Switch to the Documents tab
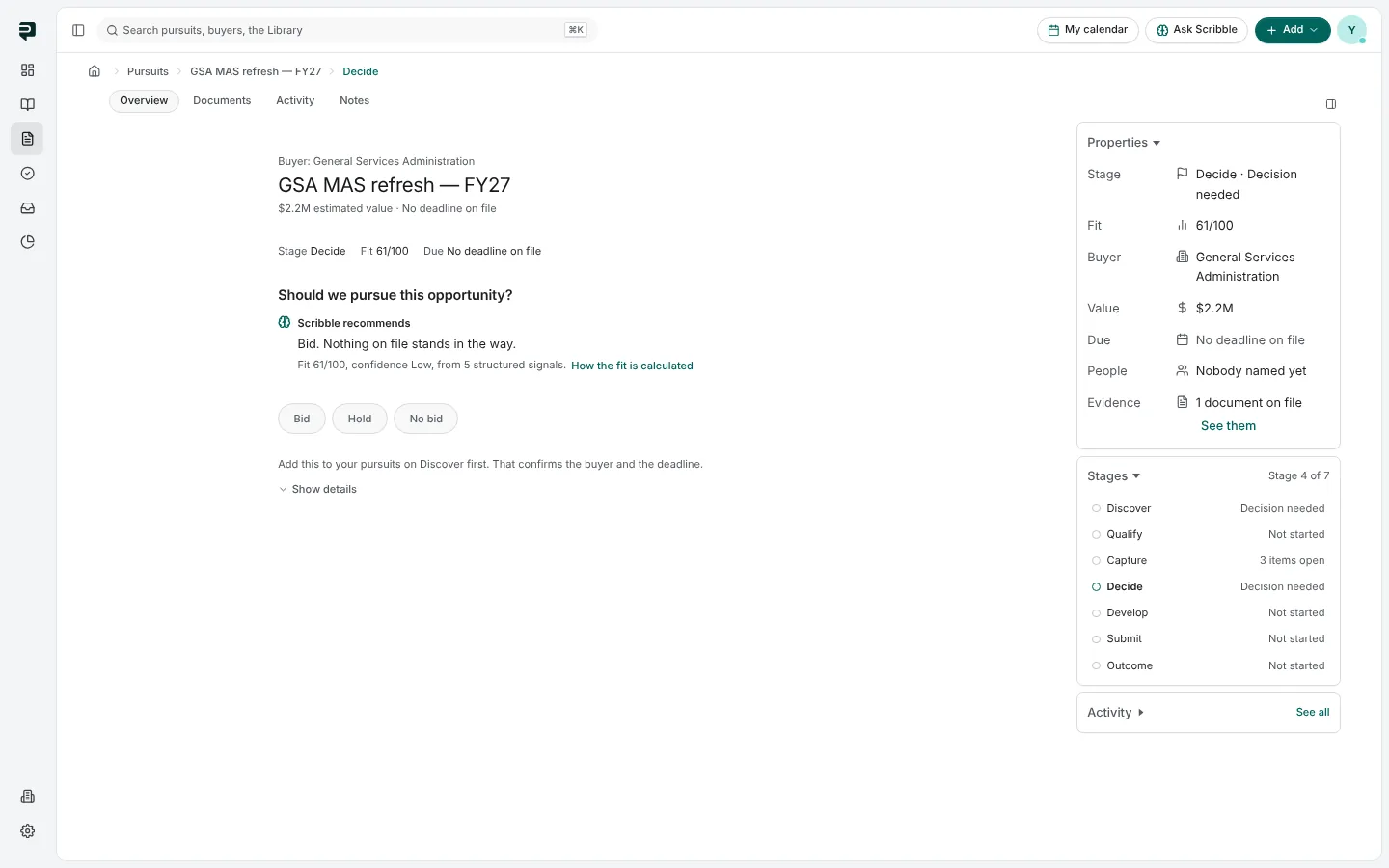 click(x=222, y=100)
